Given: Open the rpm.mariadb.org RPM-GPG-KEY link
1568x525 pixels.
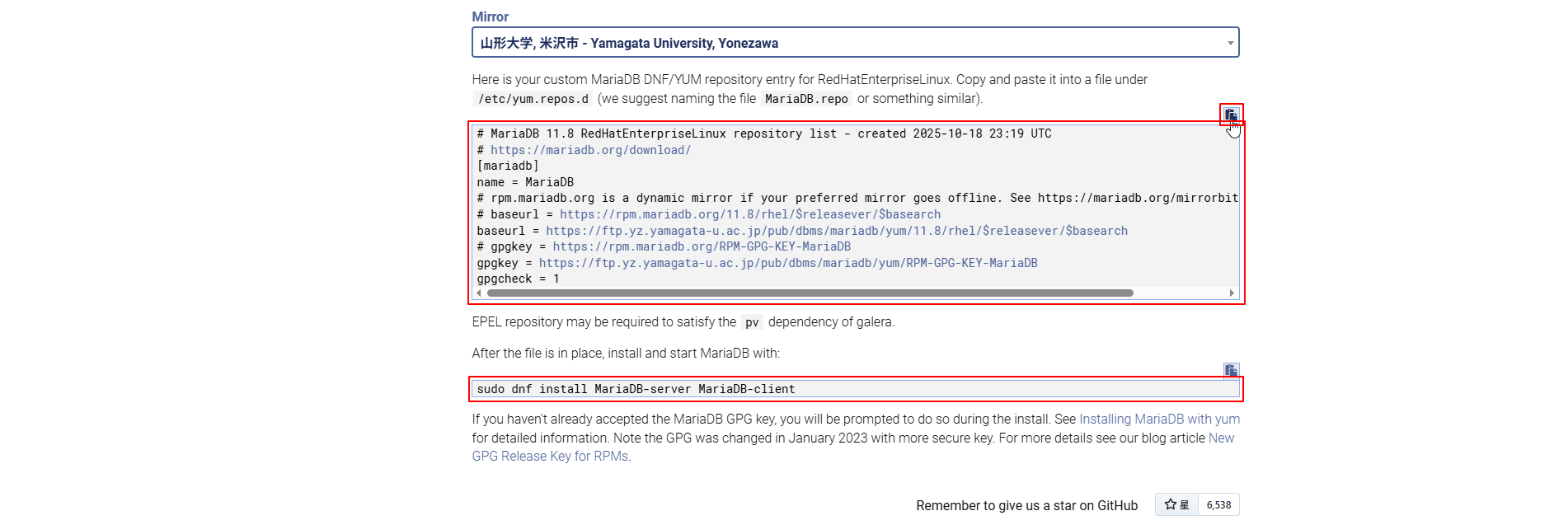Looking at the screenshot, I should point(701,246).
